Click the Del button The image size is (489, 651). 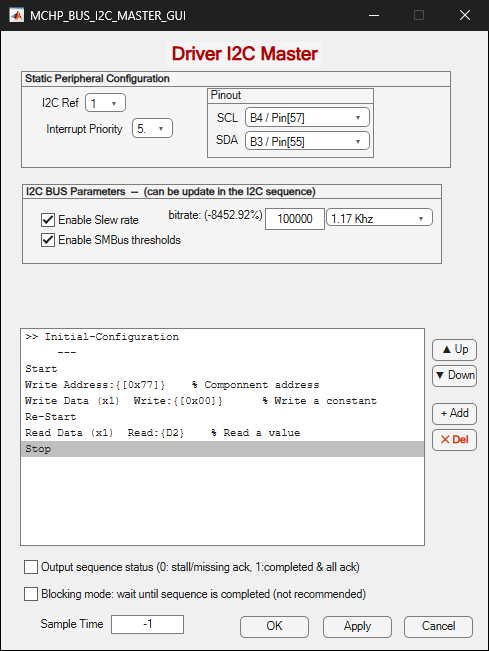454,440
